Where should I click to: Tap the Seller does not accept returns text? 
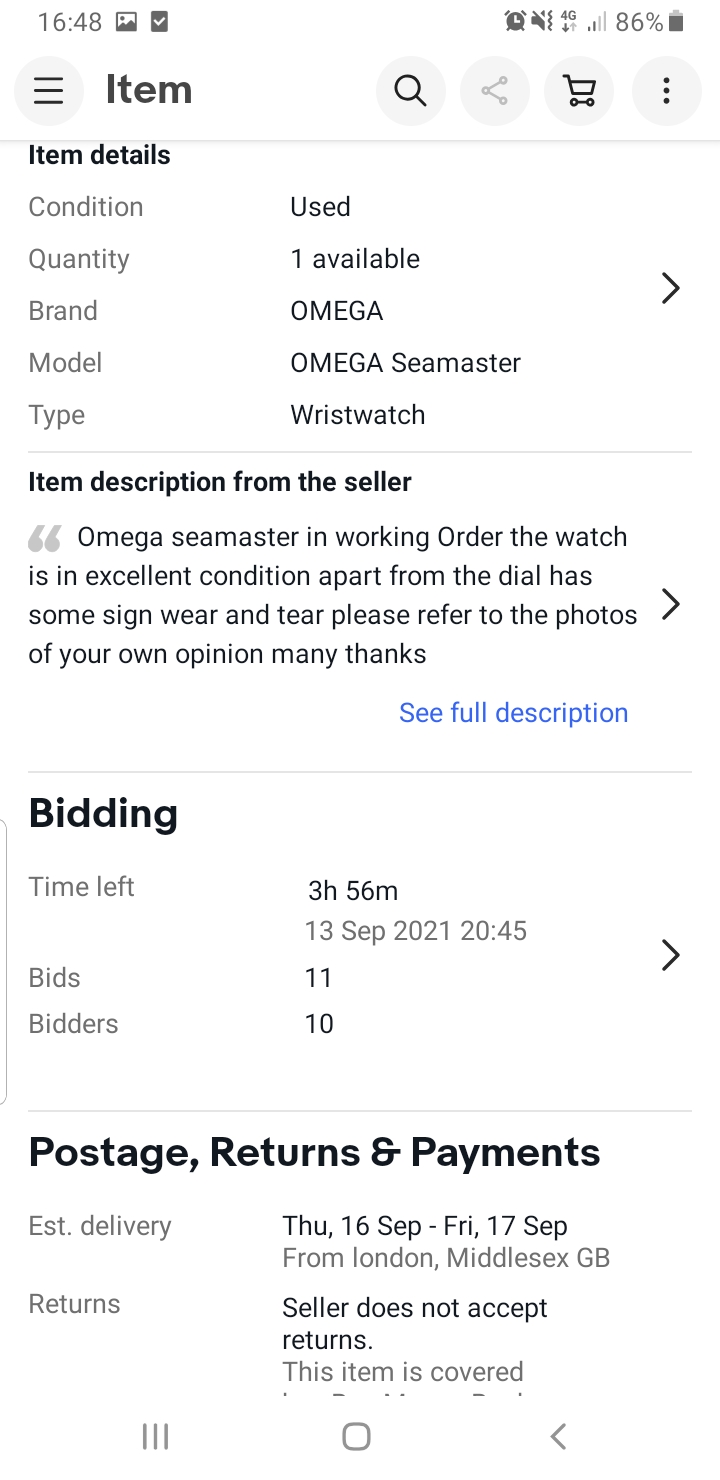414,1323
